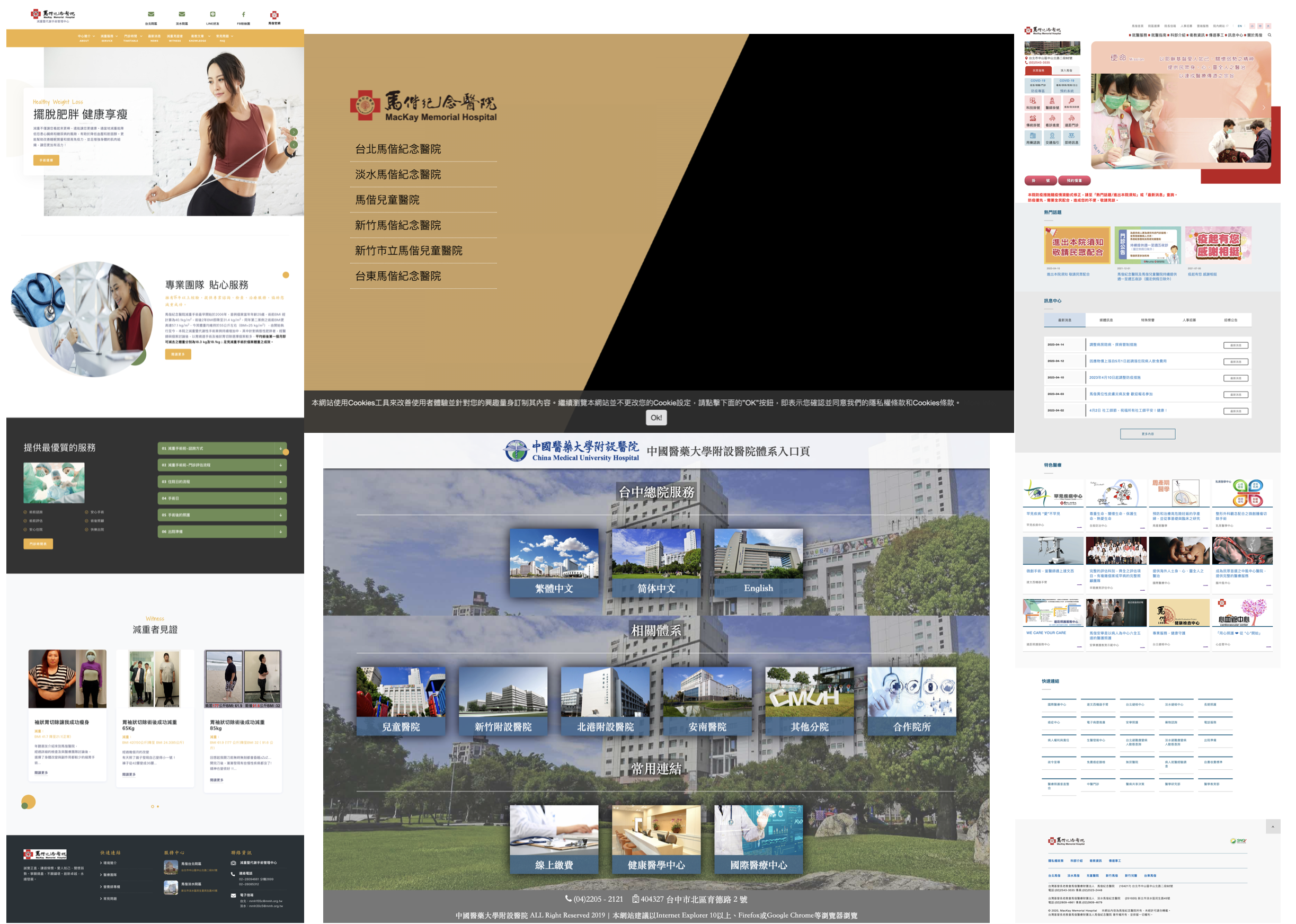Image resolution: width=1296 pixels, height=924 pixels.
Task: Open 用藥諮詢 medication icon tile
Action: click(x=1033, y=138)
